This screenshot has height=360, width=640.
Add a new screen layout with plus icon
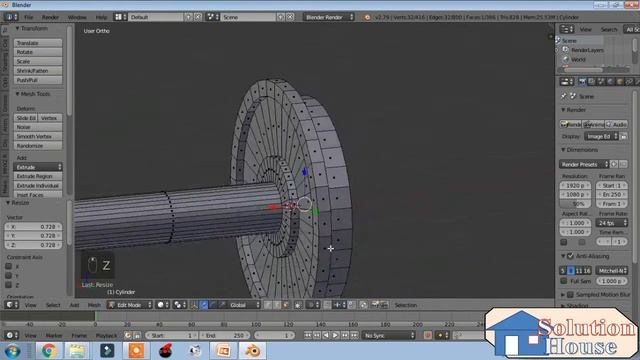(189, 17)
